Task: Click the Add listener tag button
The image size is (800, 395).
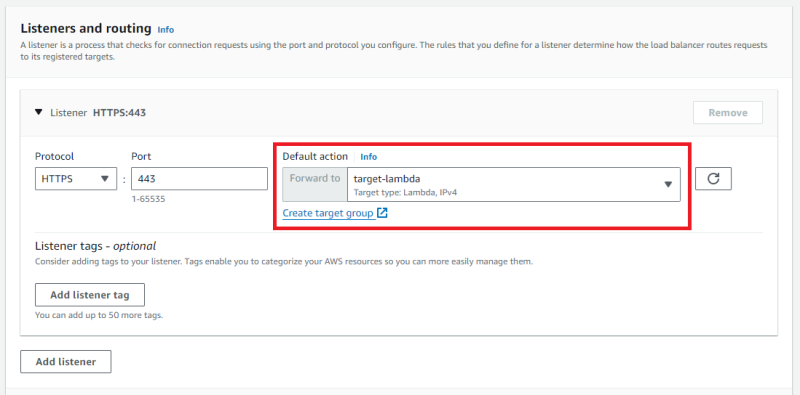Action: tap(90, 295)
